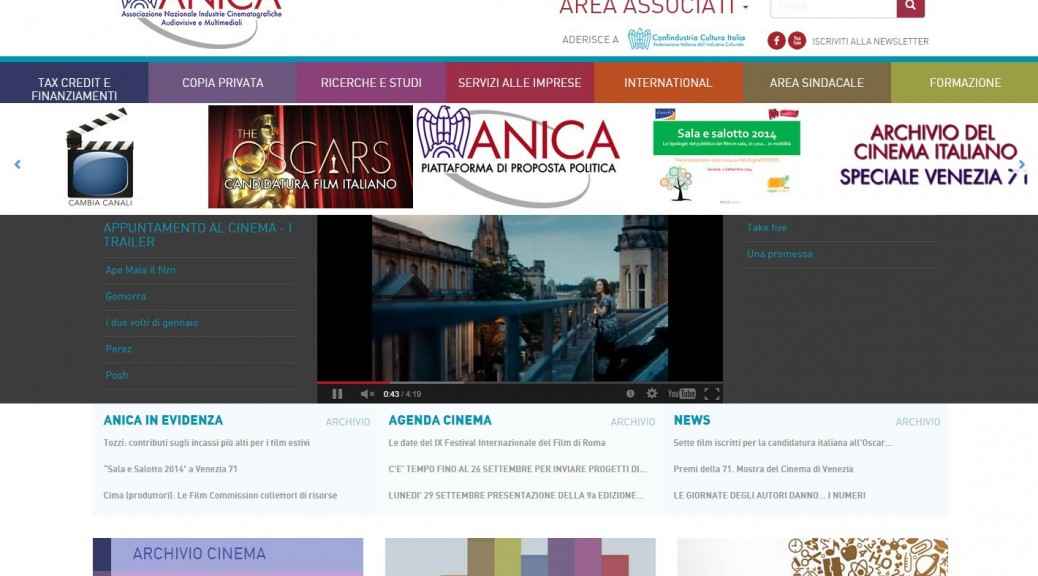Open Tax Credit e Finanziamenti menu

click(74, 83)
